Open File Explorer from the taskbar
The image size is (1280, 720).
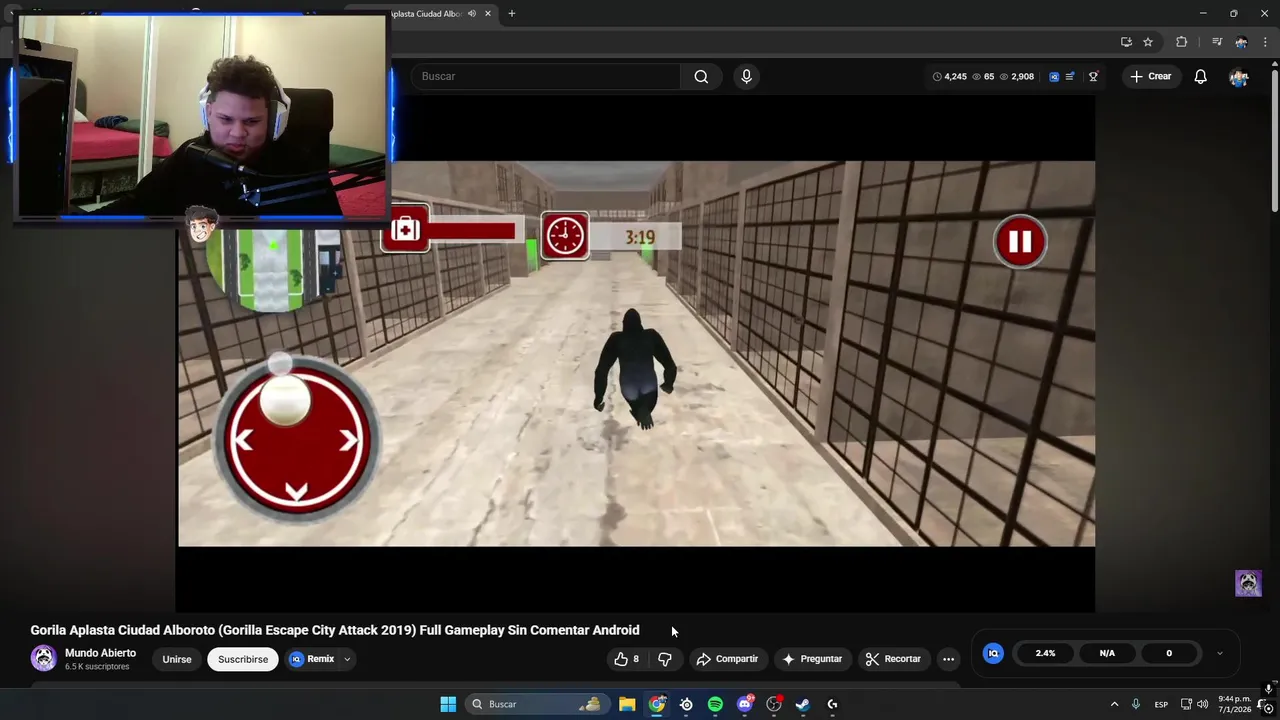627,704
